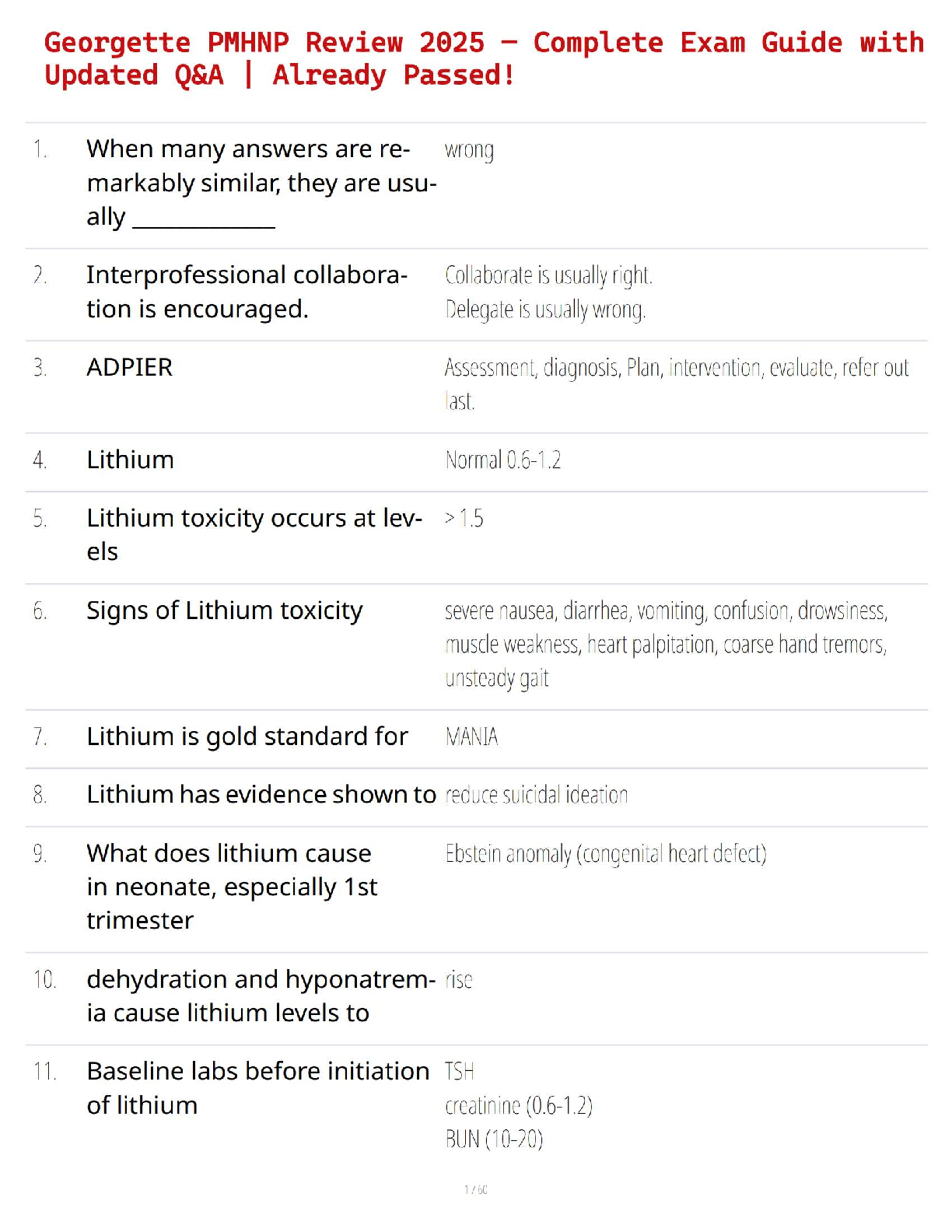This screenshot has width=952, height=1232.
Task: Click the "BUN (10-20)" lab value
Action: 494,1139
